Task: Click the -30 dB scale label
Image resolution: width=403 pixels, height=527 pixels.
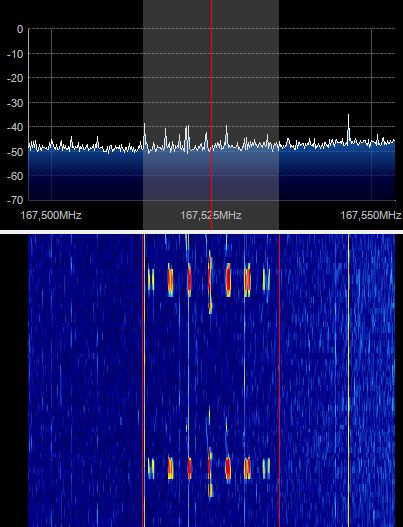Action: [x=15, y=103]
